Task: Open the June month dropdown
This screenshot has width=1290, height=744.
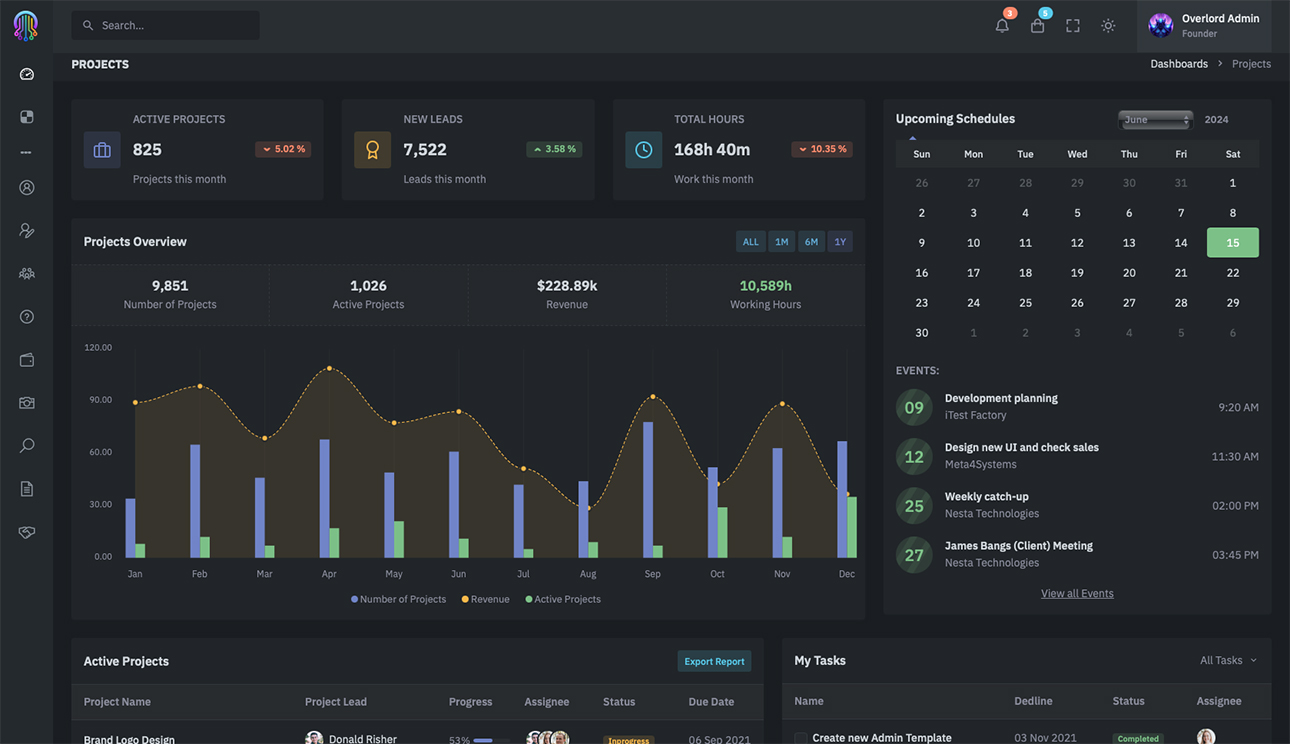Action: pos(1155,119)
